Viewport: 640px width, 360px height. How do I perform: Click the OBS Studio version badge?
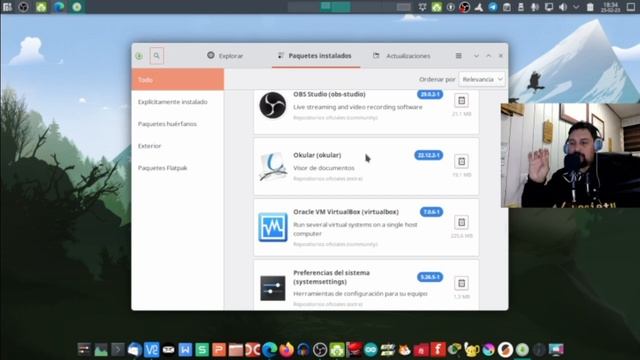click(430, 94)
